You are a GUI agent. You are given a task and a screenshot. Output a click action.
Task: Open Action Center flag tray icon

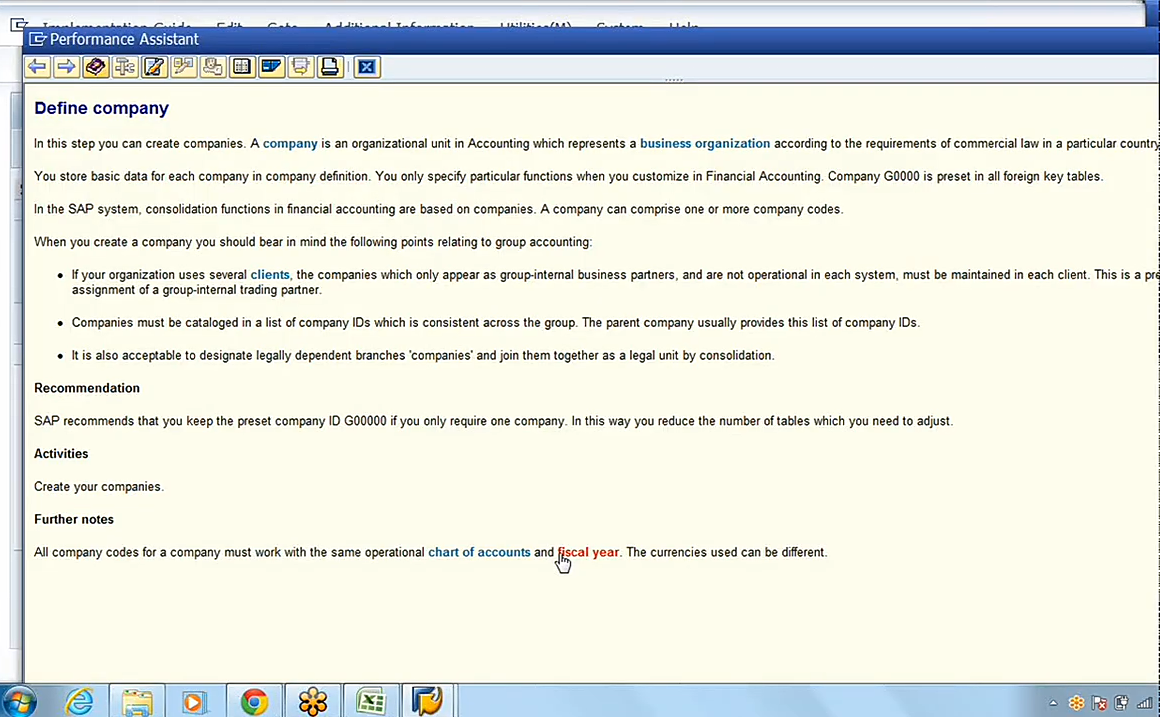coord(1099,703)
